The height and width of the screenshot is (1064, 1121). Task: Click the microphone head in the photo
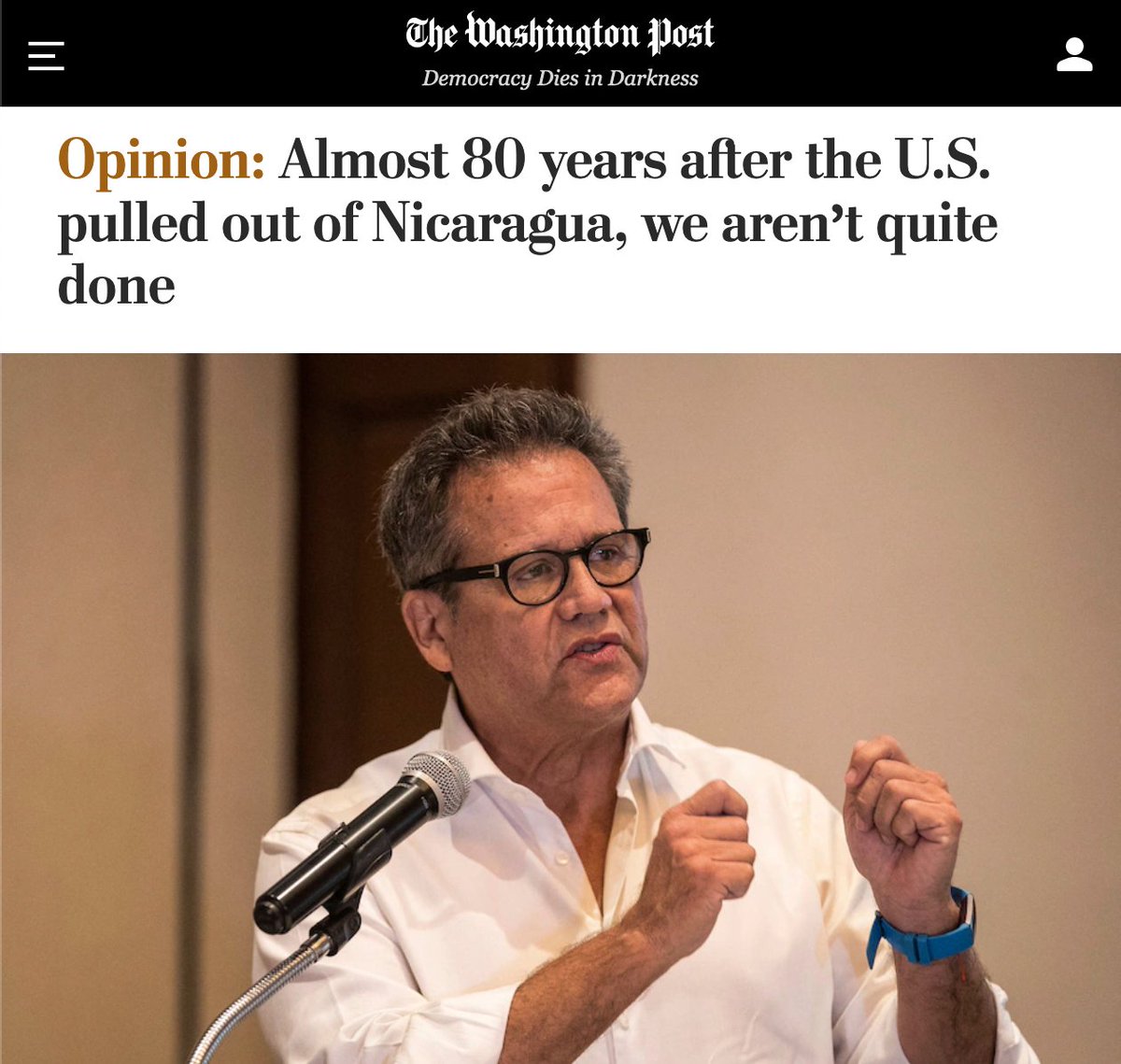click(x=435, y=783)
